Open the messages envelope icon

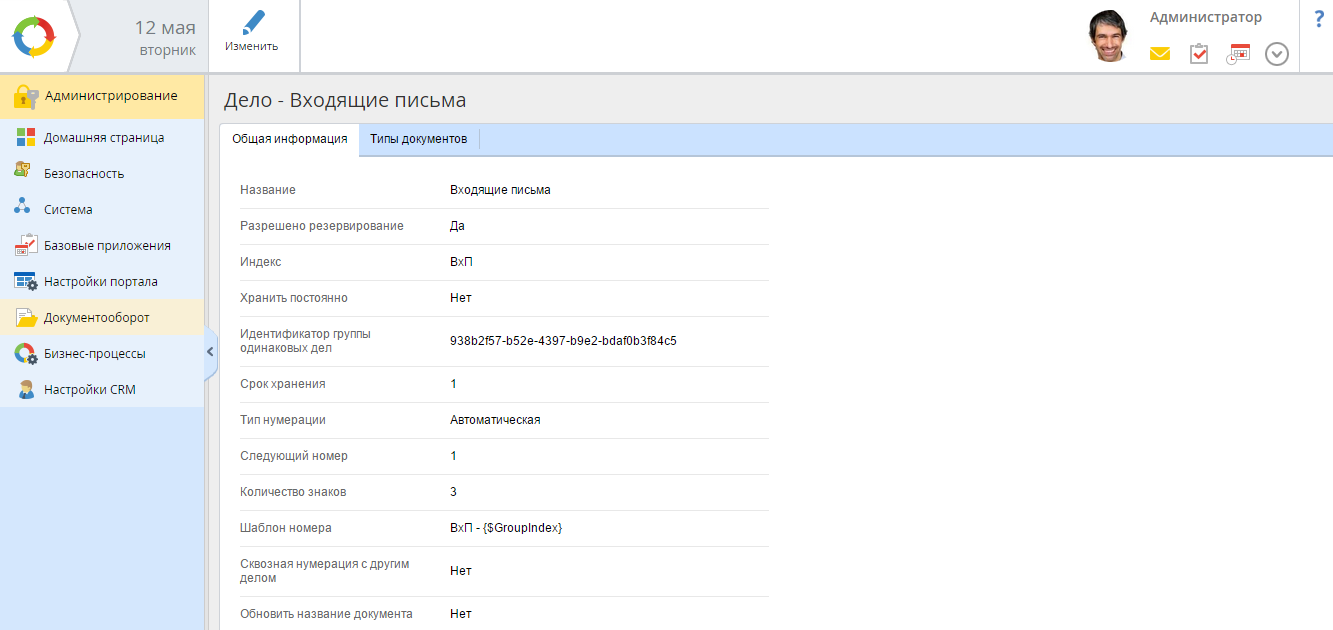pos(1159,54)
